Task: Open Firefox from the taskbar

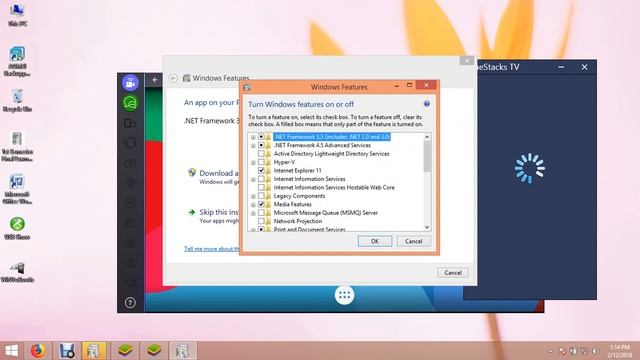Action: pos(38,351)
